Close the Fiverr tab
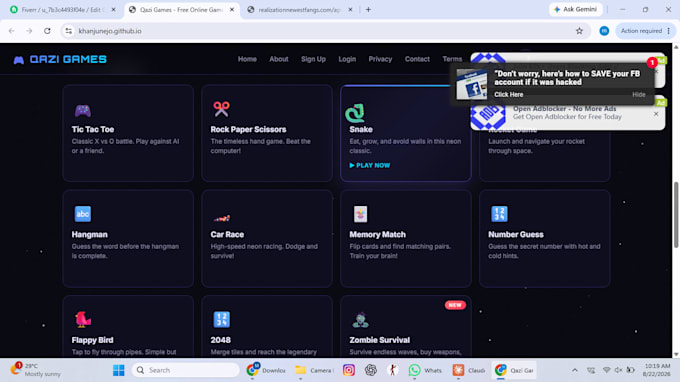 114,10
